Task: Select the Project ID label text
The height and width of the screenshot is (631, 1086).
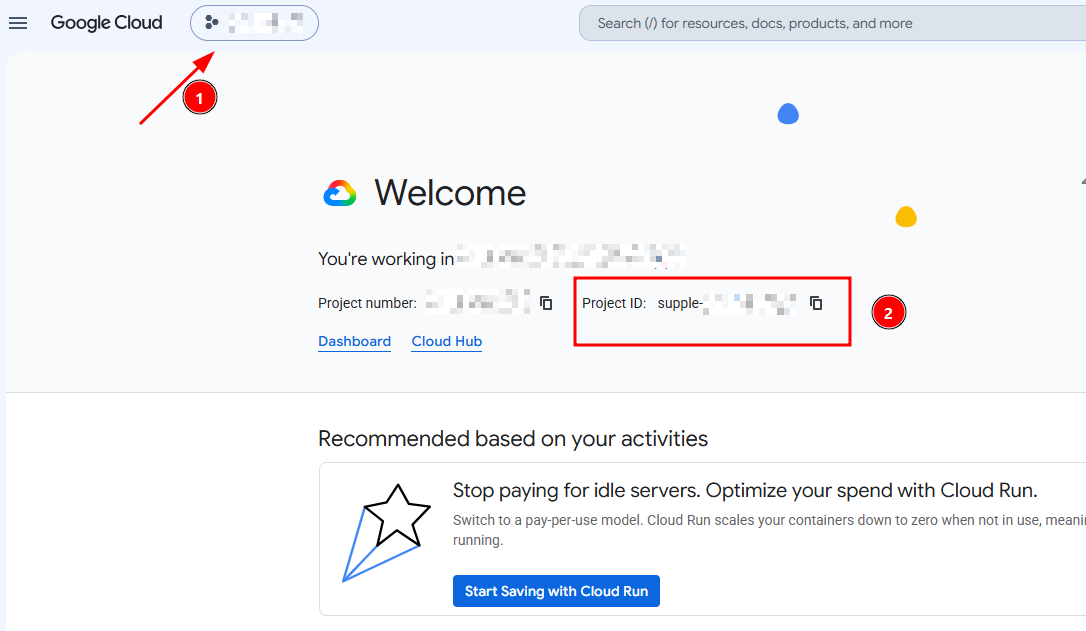Action: coord(614,303)
